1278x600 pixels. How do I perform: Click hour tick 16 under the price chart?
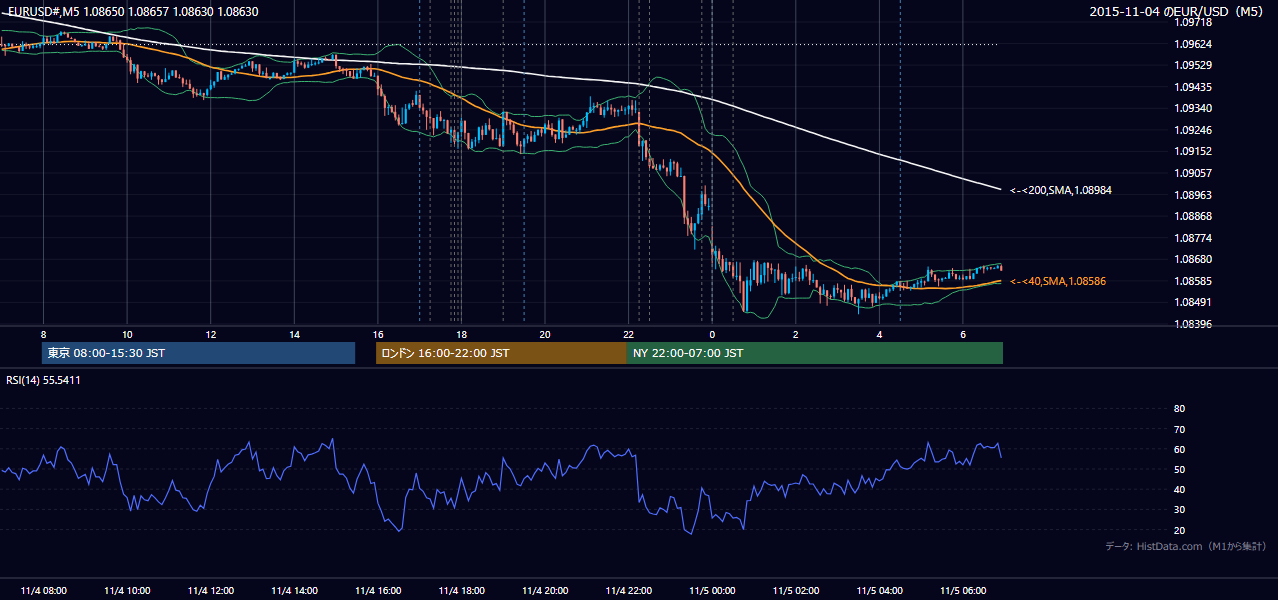tap(377, 333)
